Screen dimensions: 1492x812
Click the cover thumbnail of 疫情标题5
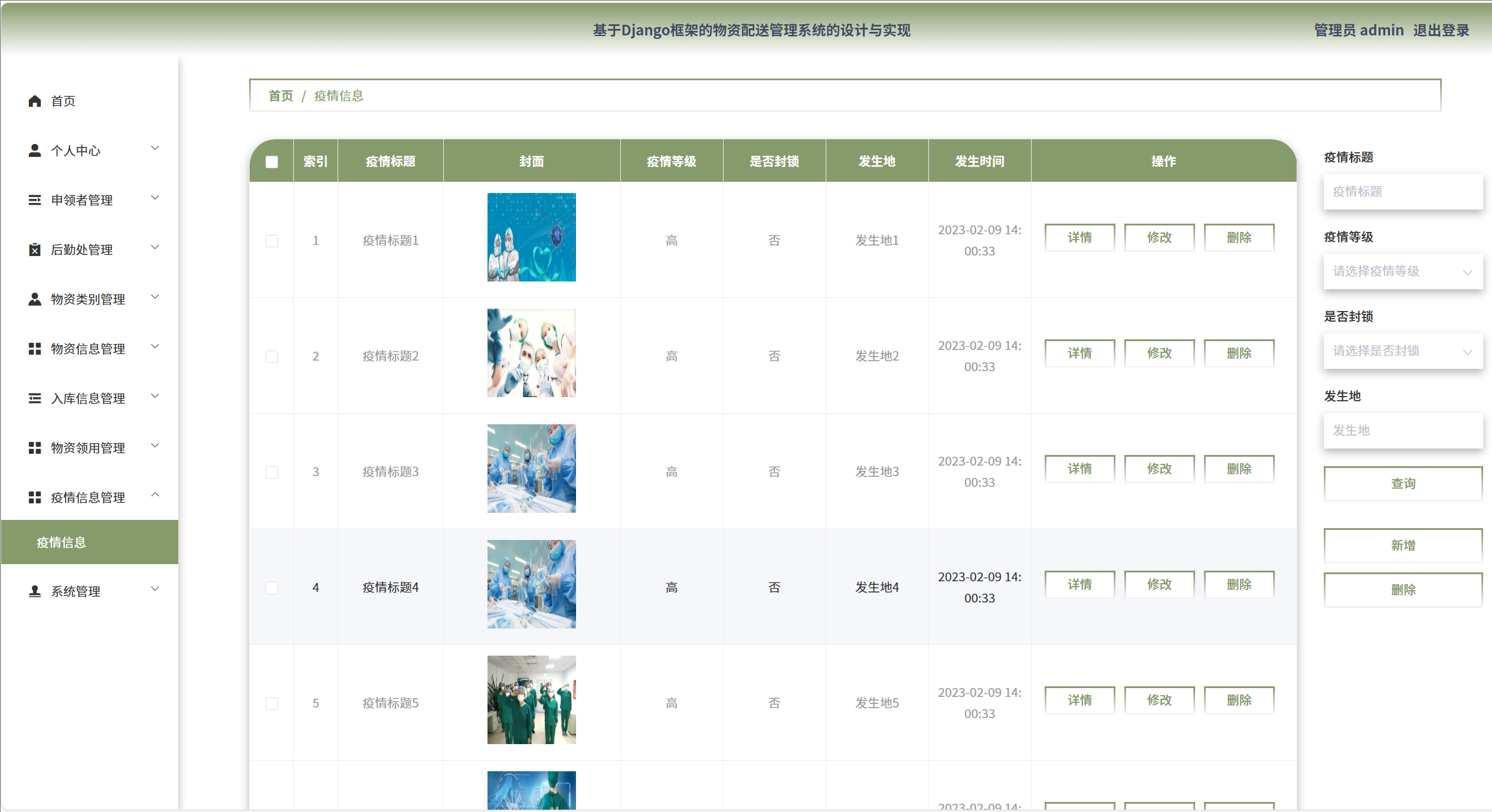pos(531,699)
